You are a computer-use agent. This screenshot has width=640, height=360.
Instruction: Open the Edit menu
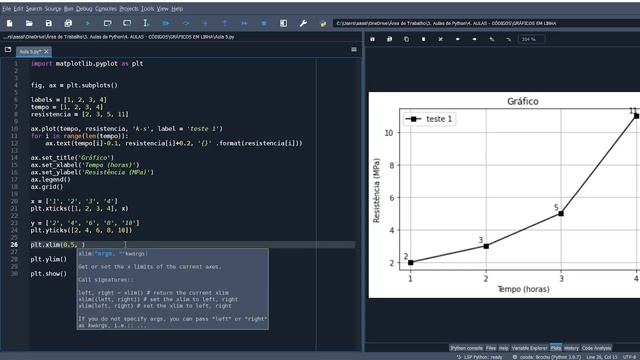18,9
